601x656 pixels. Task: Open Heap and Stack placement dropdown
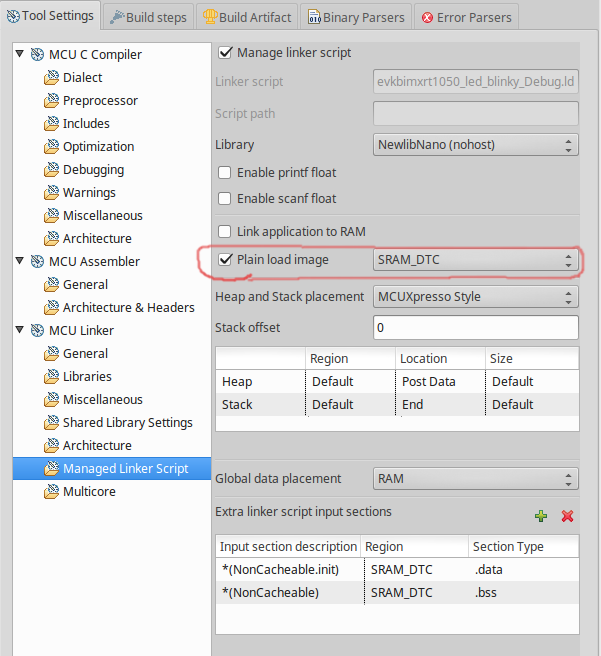coord(476,297)
